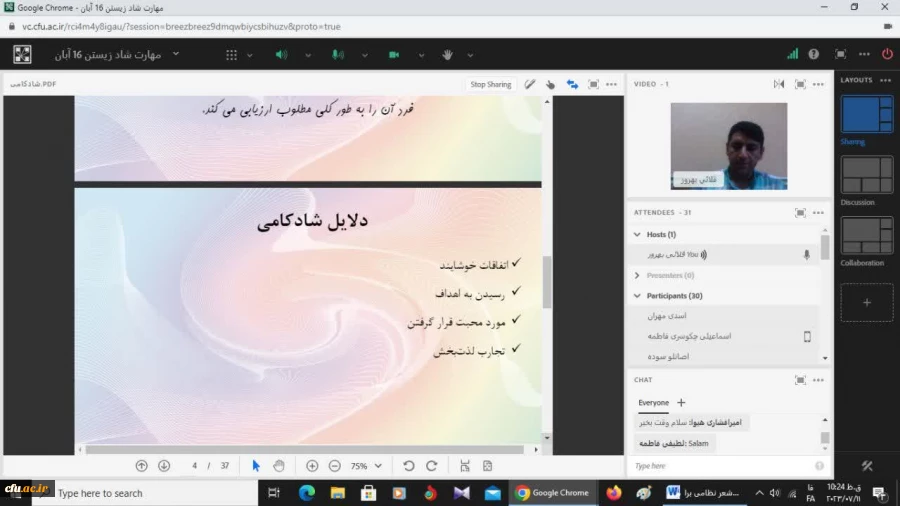900x506 pixels.
Task: Open Chat pod options ellipsis
Action: [x=818, y=380]
